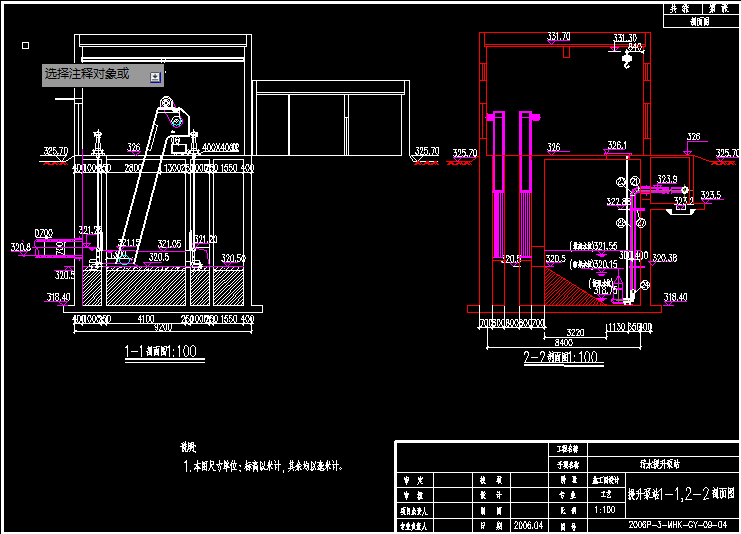The height and width of the screenshot is (534, 741).
Task: Select the D200 pipe label on the left
Action: (x=43, y=234)
